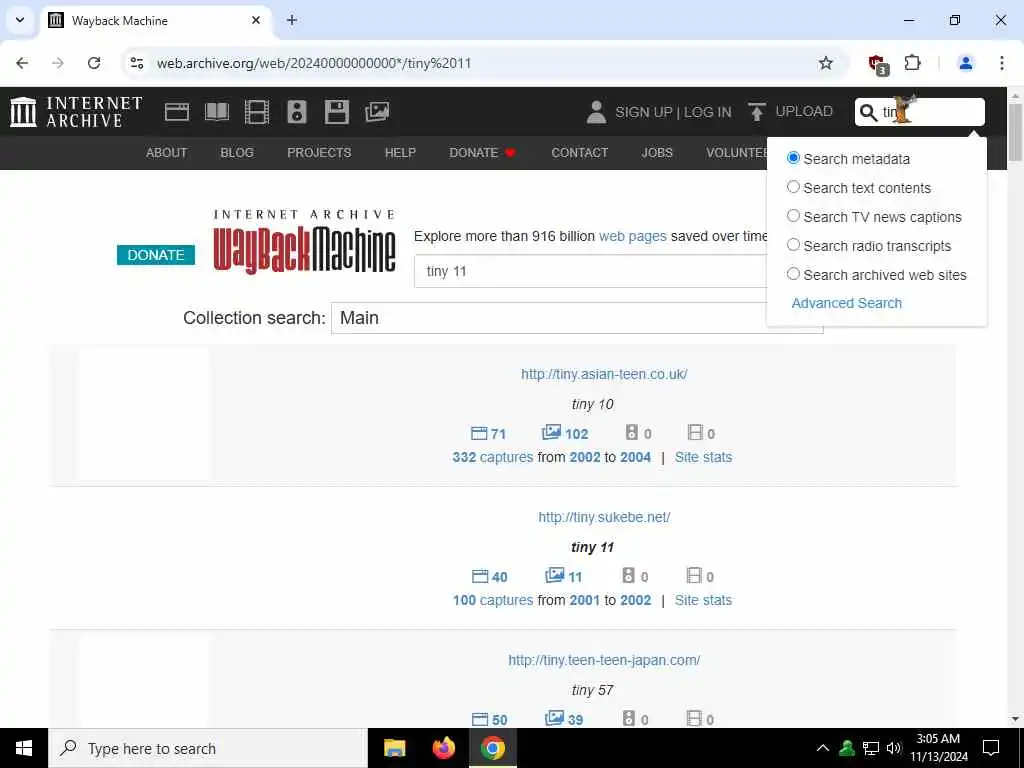1024x768 pixels.
Task: Open File Explorer from the taskbar
Action: tap(394, 748)
